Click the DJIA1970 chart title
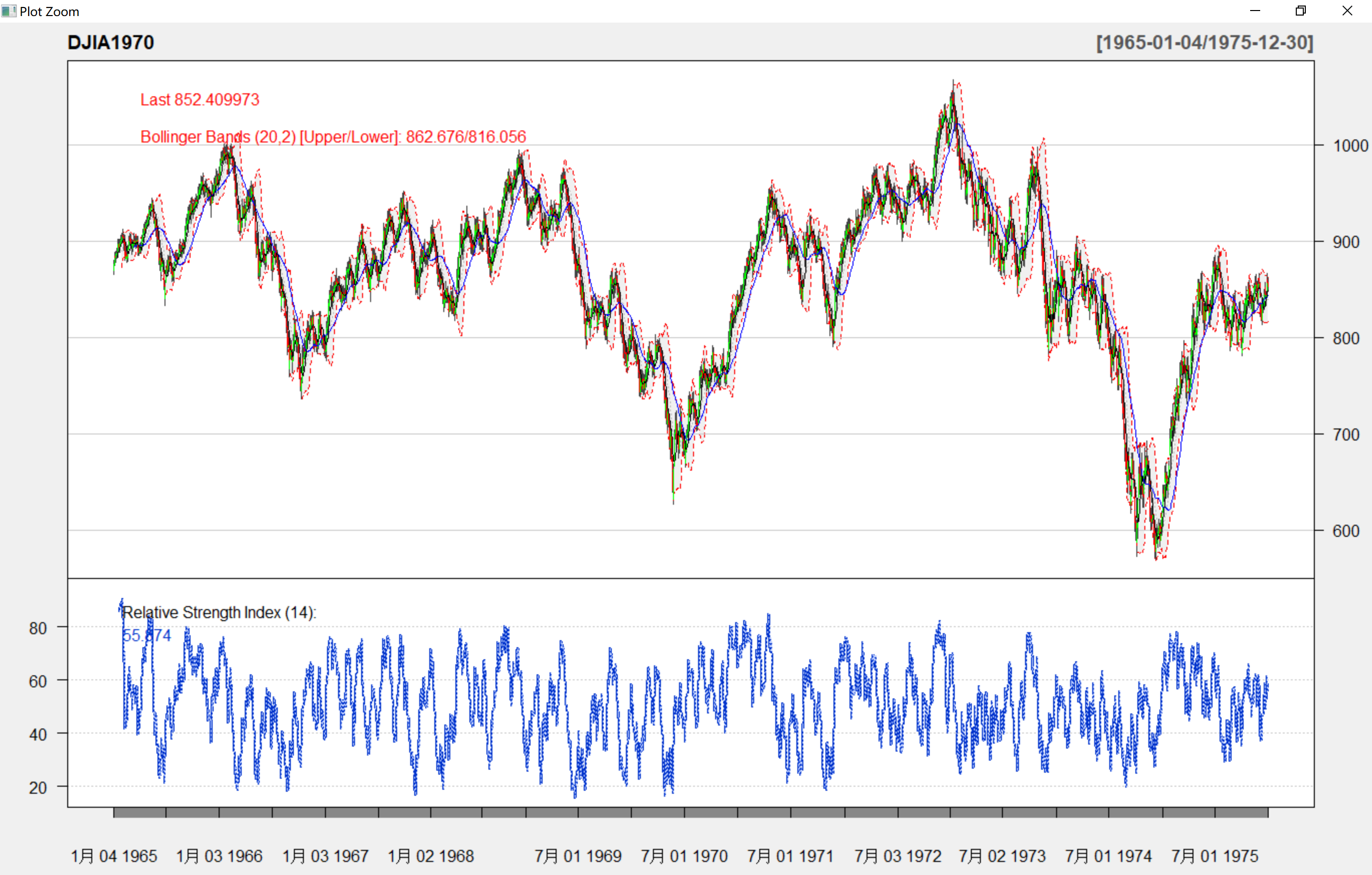1372x875 pixels. 110,43
